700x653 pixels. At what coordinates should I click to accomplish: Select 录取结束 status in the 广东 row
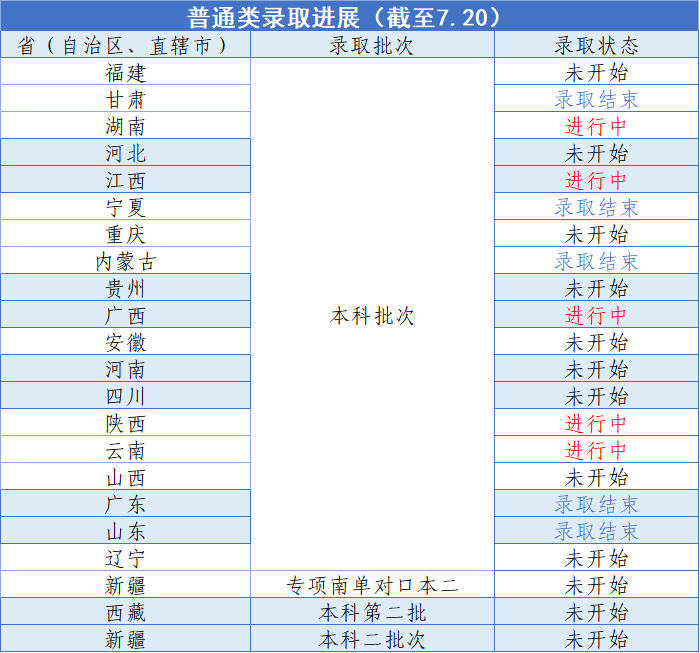[x=596, y=503]
